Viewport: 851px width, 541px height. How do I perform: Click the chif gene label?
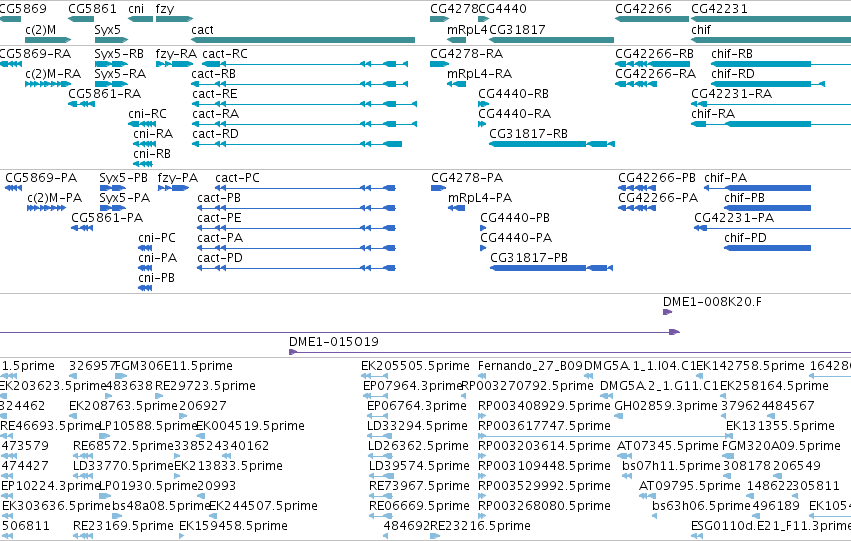coord(701,30)
